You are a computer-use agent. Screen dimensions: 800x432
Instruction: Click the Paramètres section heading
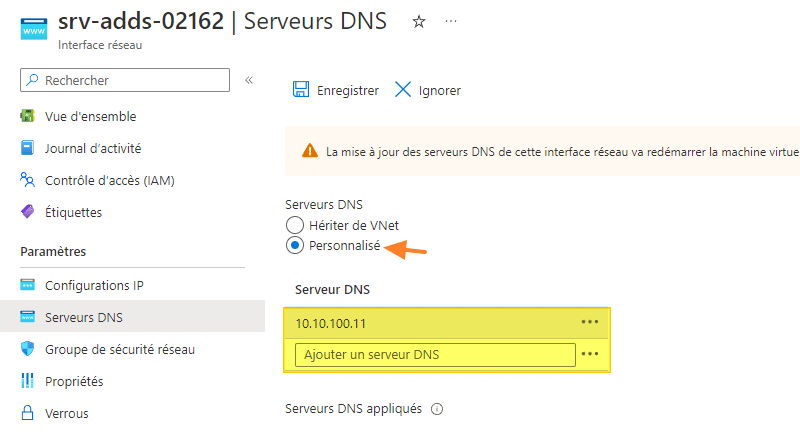pos(53,251)
